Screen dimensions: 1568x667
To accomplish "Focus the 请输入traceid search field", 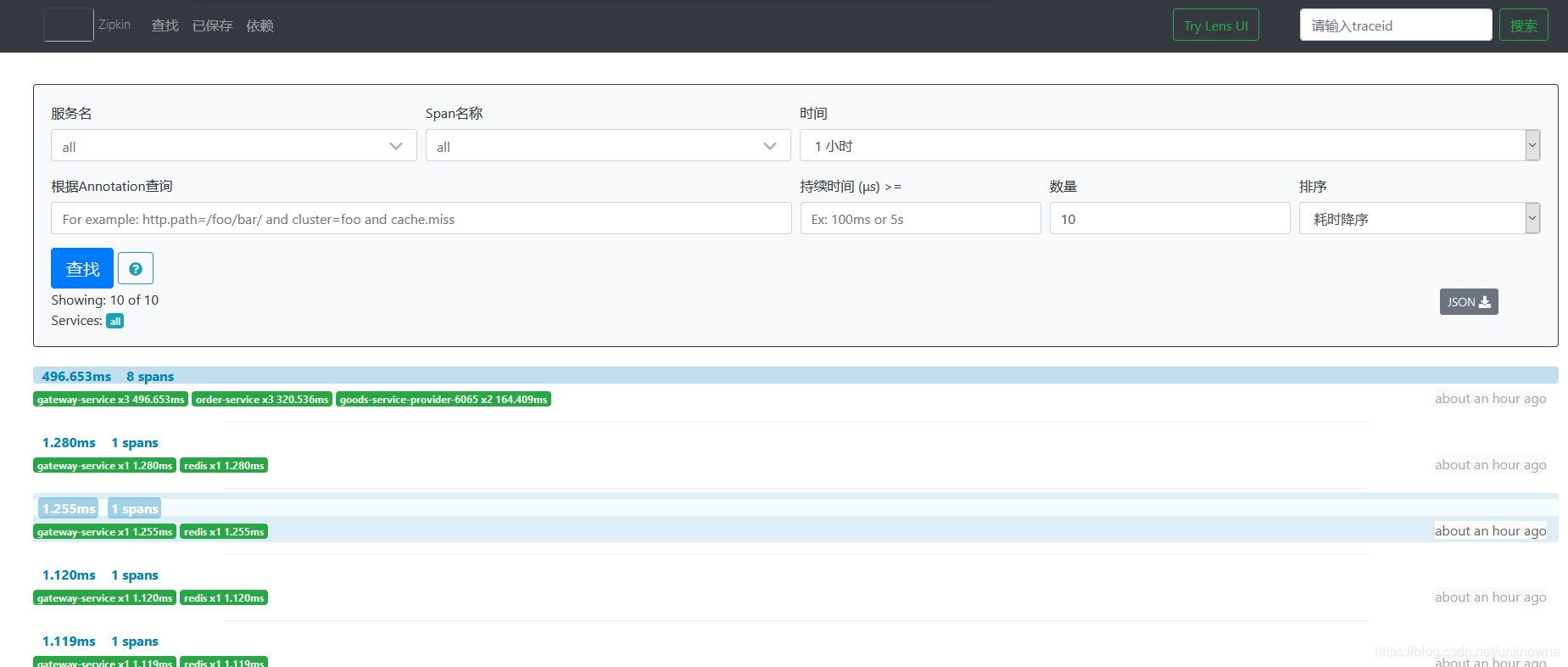I will coord(1396,25).
